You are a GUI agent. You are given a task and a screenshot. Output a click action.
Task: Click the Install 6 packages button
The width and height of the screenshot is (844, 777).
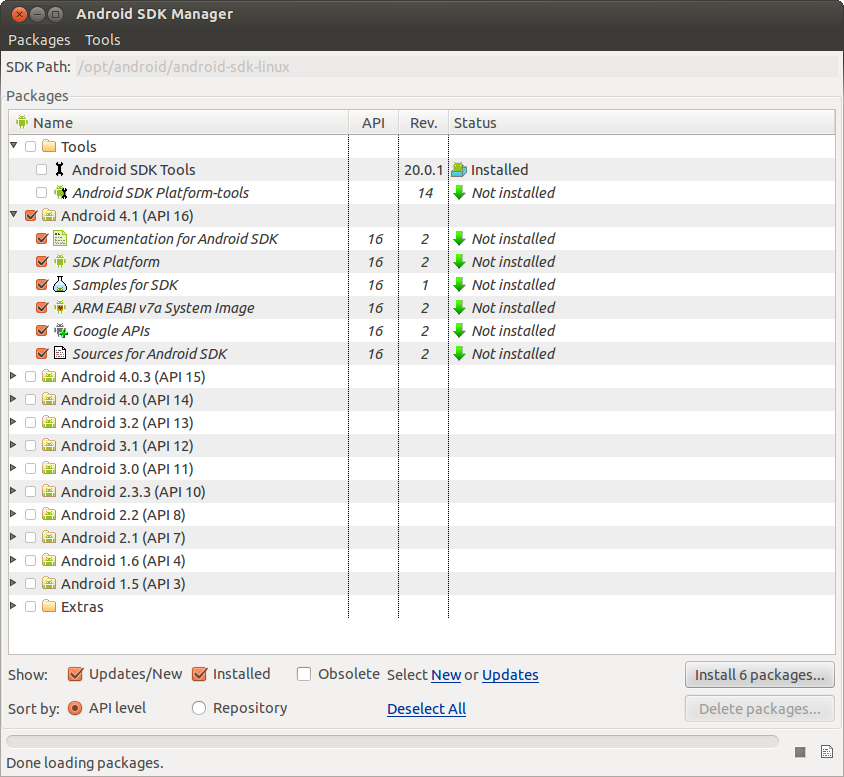pyautogui.click(x=759, y=675)
